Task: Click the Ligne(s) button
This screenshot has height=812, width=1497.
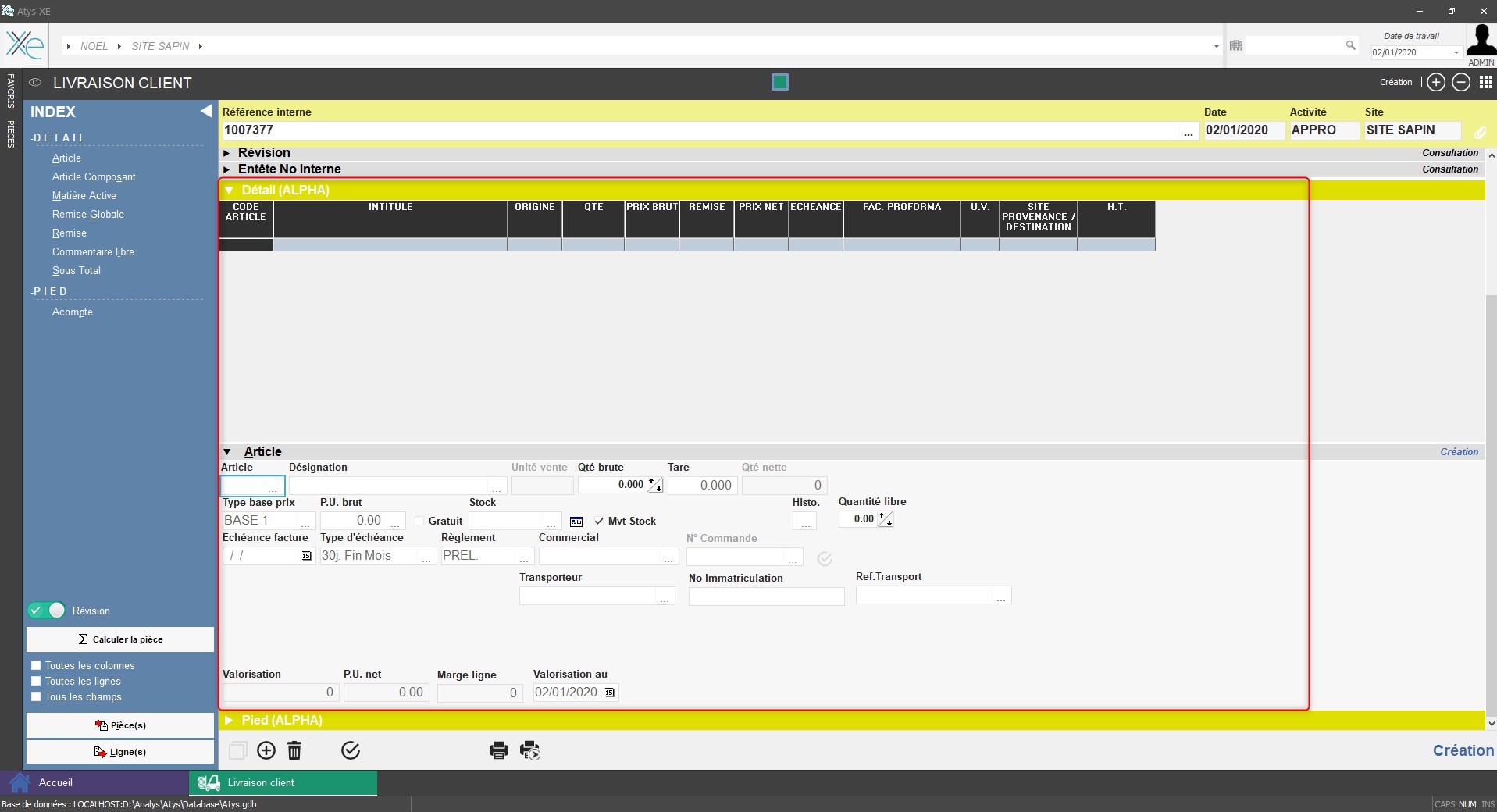Action: coord(120,752)
